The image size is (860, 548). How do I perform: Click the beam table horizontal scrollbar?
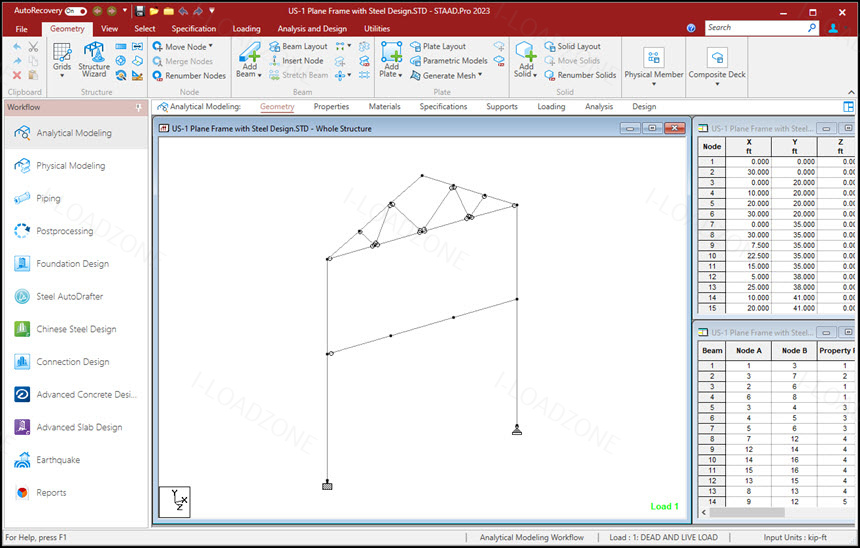tap(746, 512)
